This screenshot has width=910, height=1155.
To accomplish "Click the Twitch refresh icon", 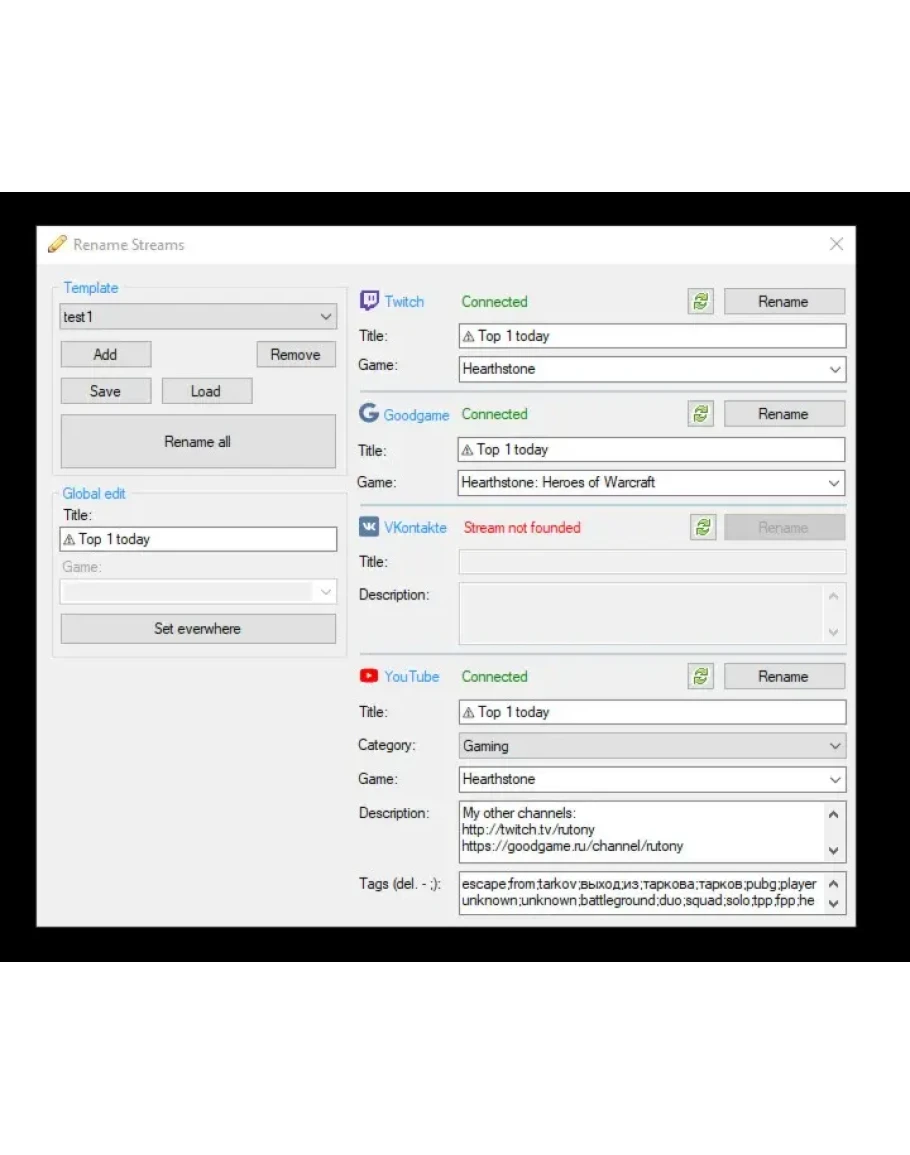I will click(701, 302).
